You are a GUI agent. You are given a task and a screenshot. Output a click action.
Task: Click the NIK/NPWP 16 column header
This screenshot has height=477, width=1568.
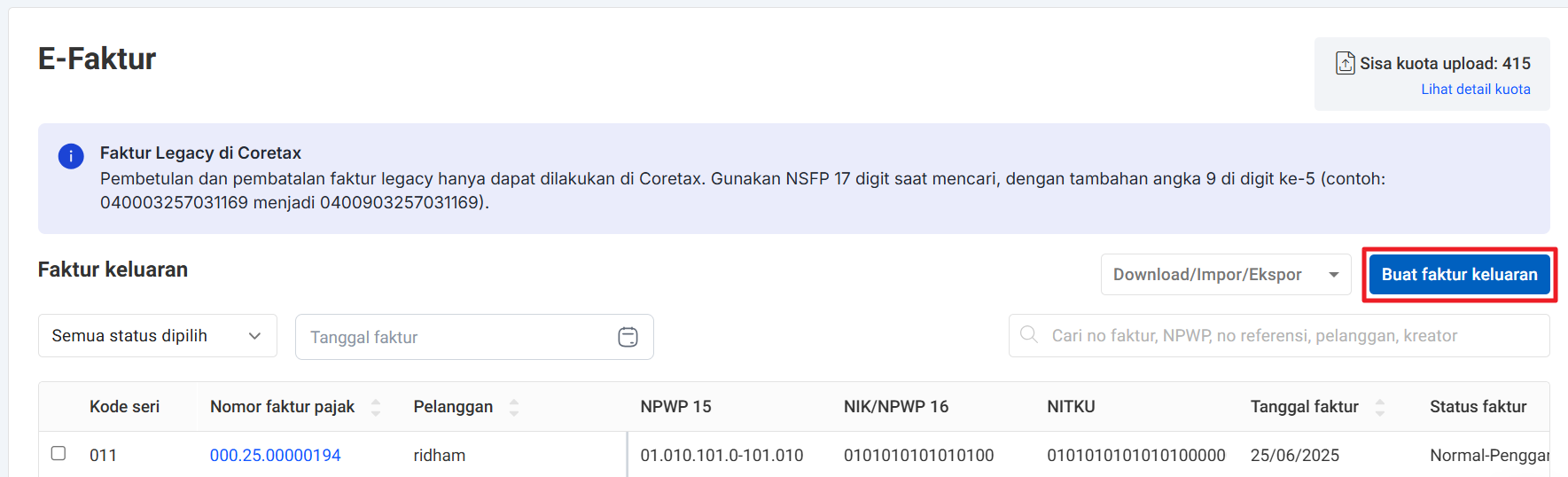pos(895,407)
